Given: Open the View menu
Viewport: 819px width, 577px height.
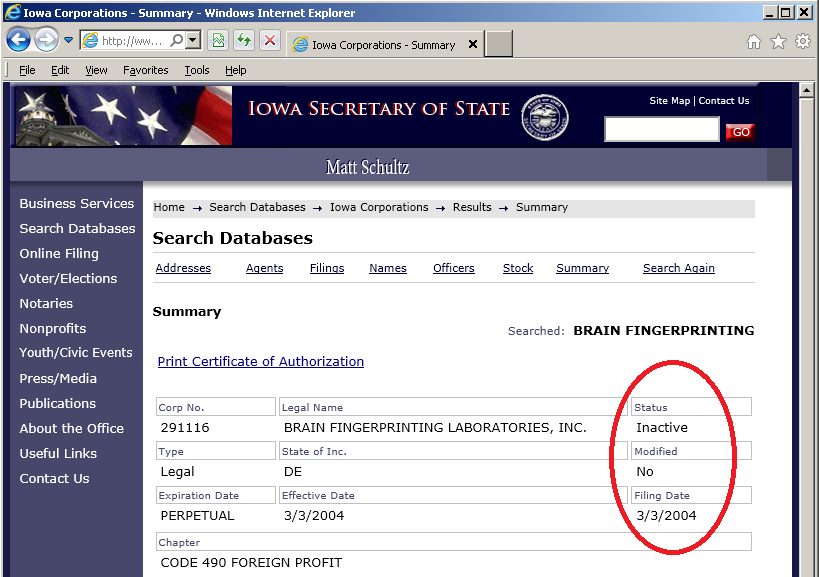Looking at the screenshot, I should [96, 70].
